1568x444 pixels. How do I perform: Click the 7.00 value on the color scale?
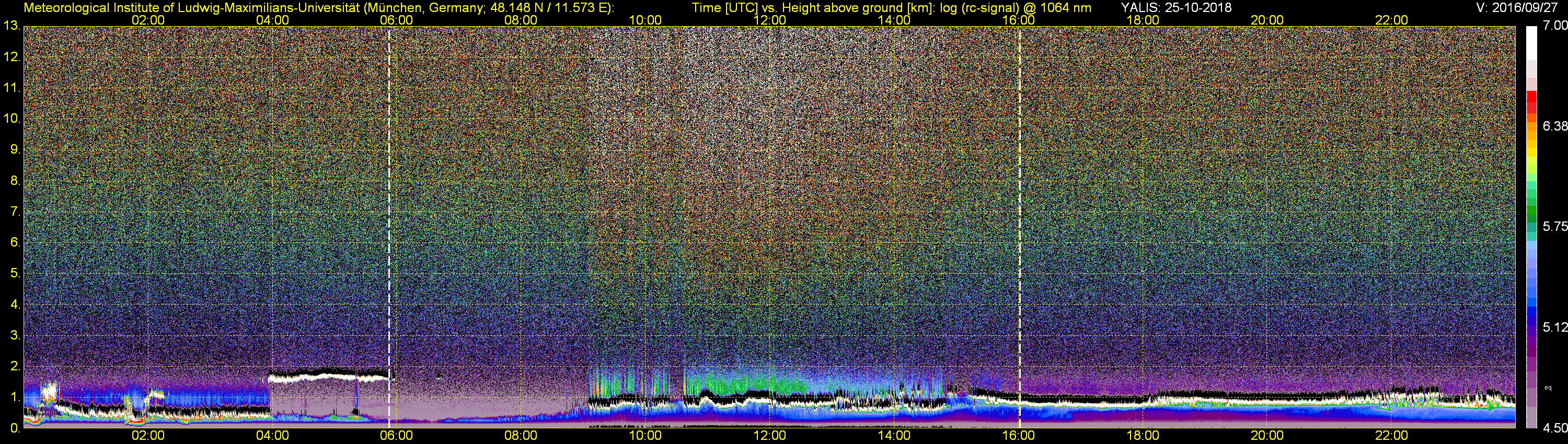[1554, 26]
